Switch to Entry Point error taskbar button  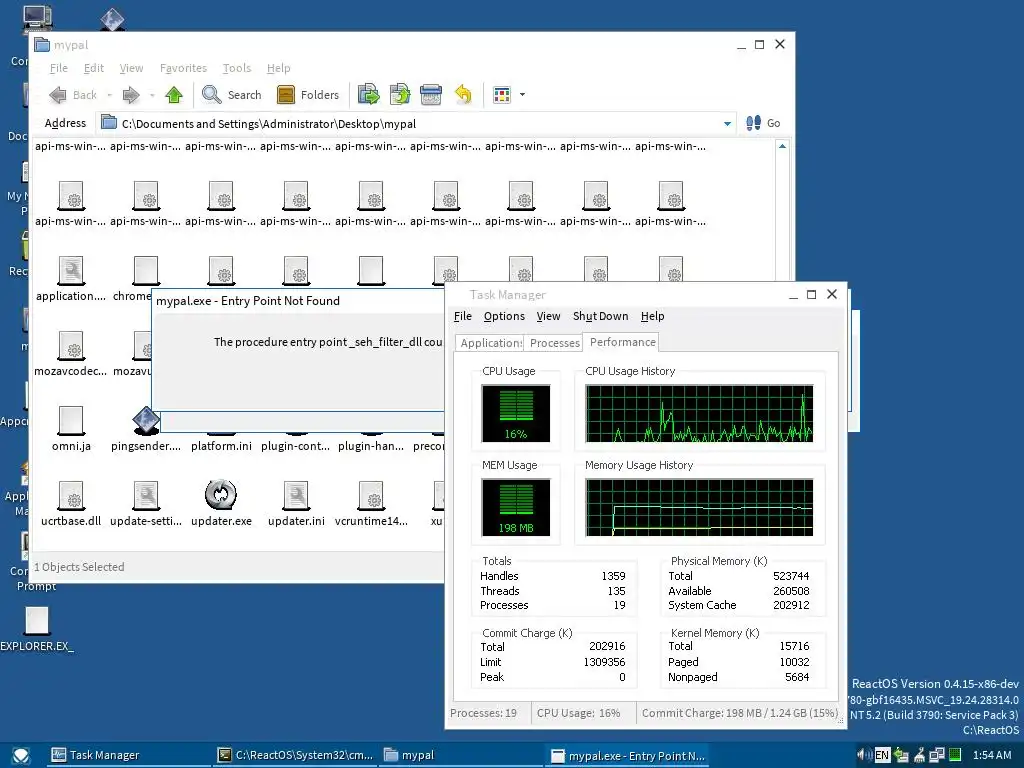627,755
